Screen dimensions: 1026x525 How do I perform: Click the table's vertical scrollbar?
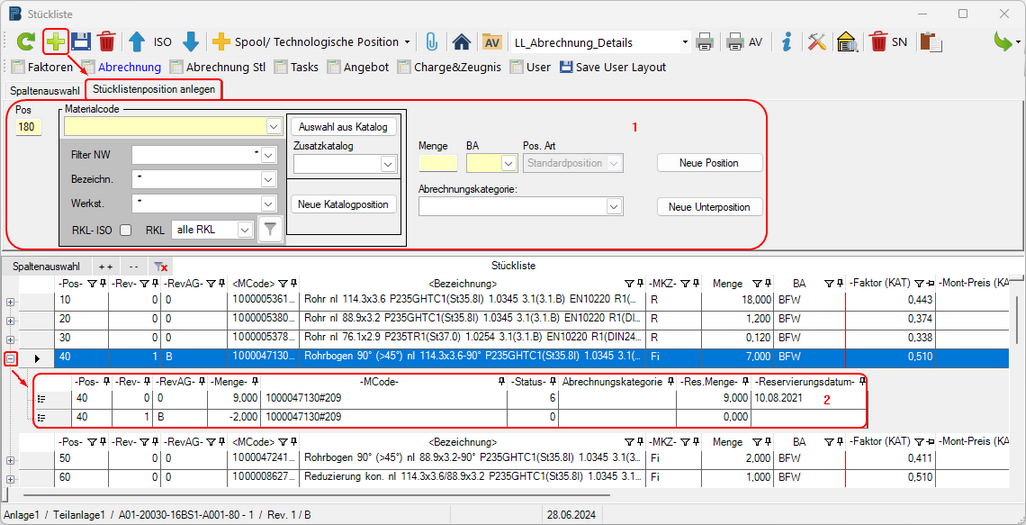1017,320
